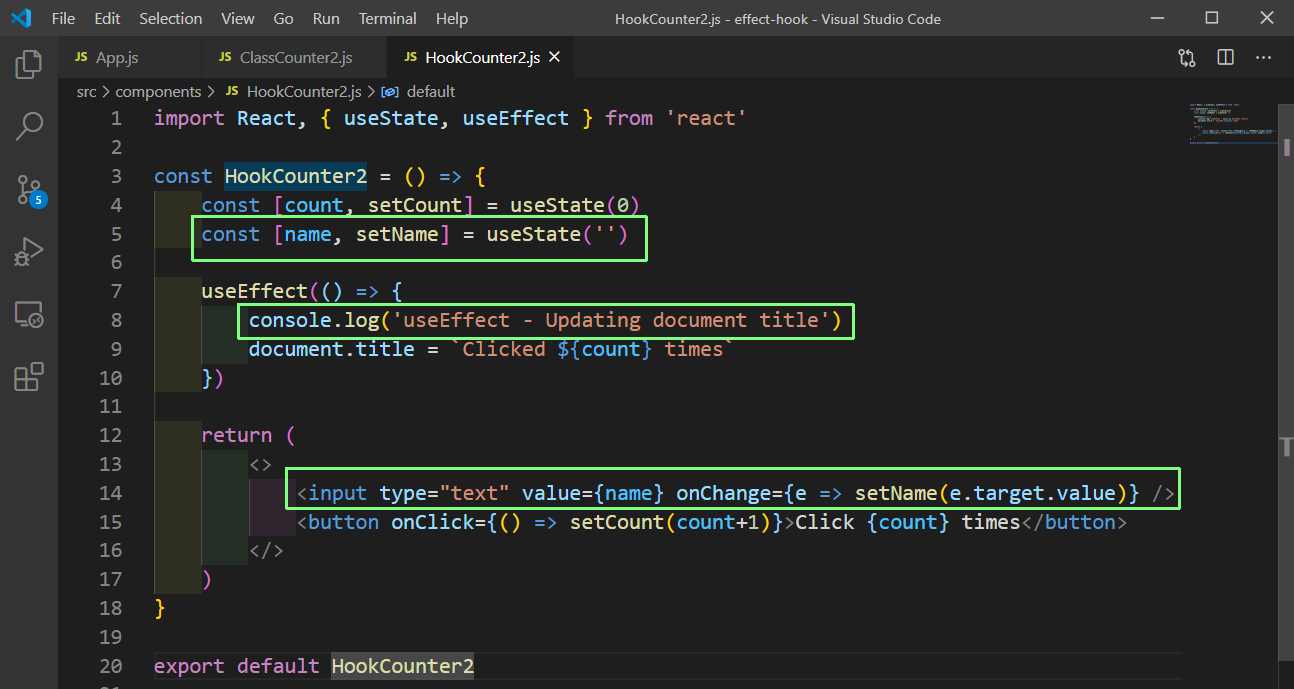Split the editor to the right
The height and width of the screenshot is (689, 1294).
(x=1225, y=58)
